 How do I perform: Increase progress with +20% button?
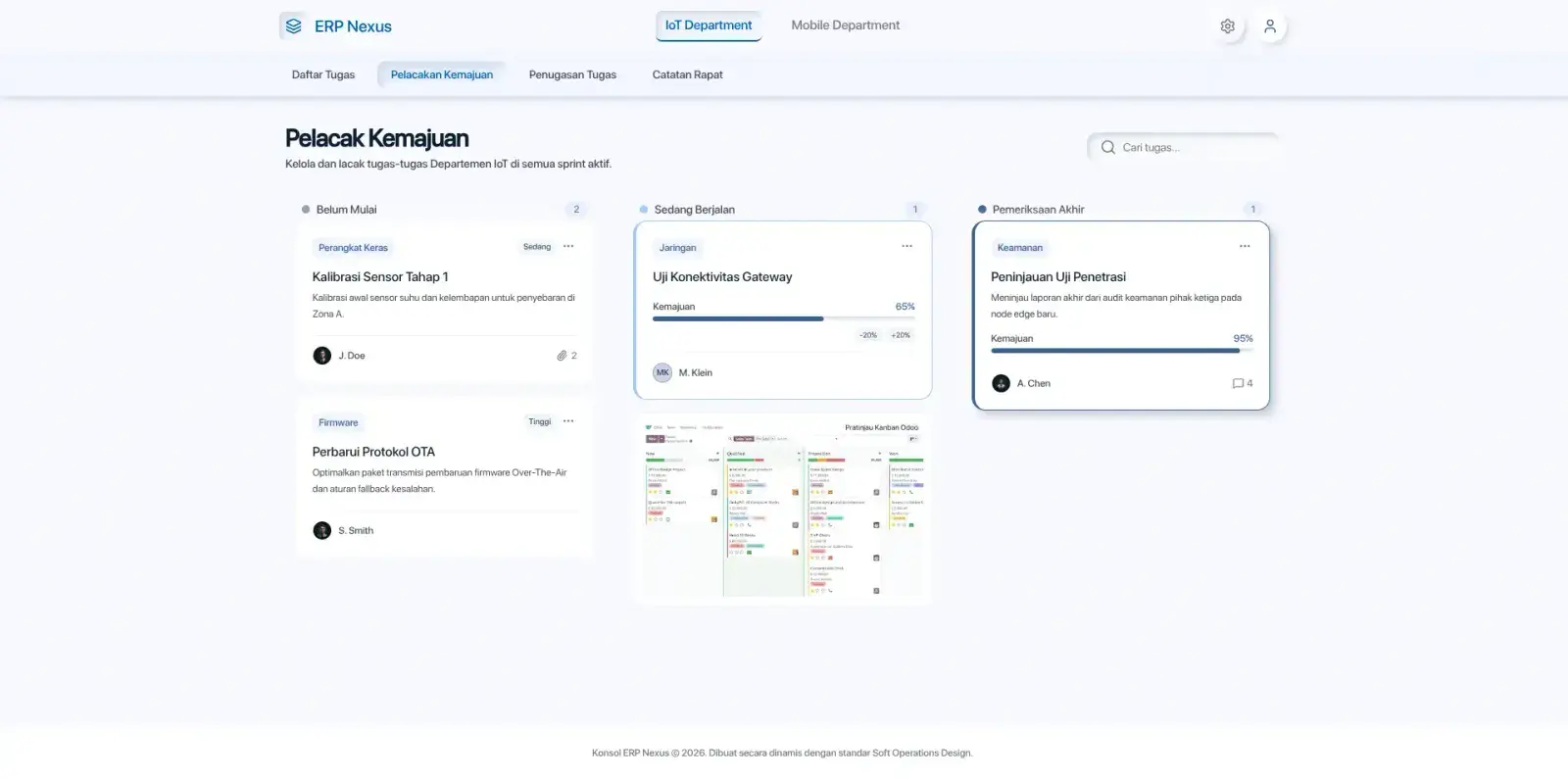901,335
